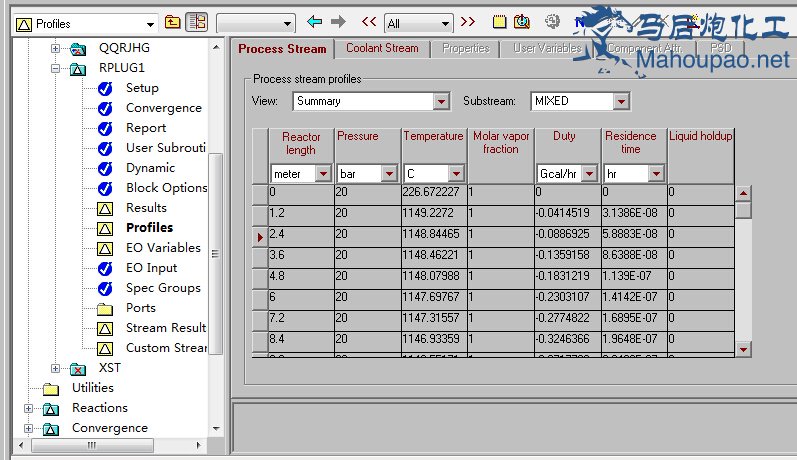The height and width of the screenshot is (460, 797).
Task: Click the Liquid holdup column header
Action: pyautogui.click(x=700, y=156)
